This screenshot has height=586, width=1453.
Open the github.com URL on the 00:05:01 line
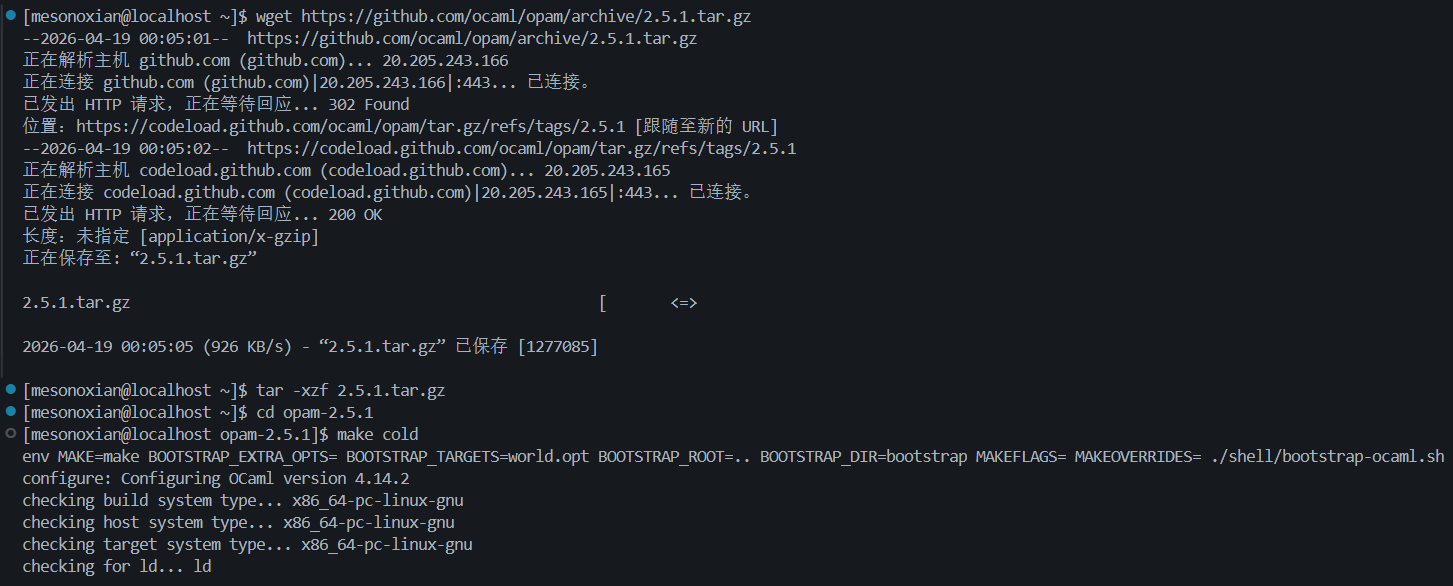tap(472, 38)
